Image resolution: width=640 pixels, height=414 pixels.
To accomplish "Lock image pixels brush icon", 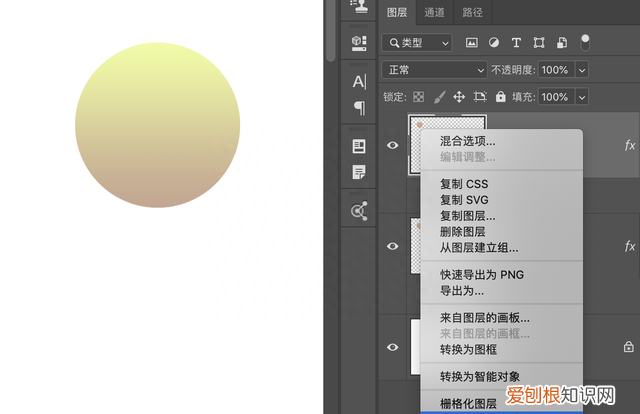I will pyautogui.click(x=439, y=97).
